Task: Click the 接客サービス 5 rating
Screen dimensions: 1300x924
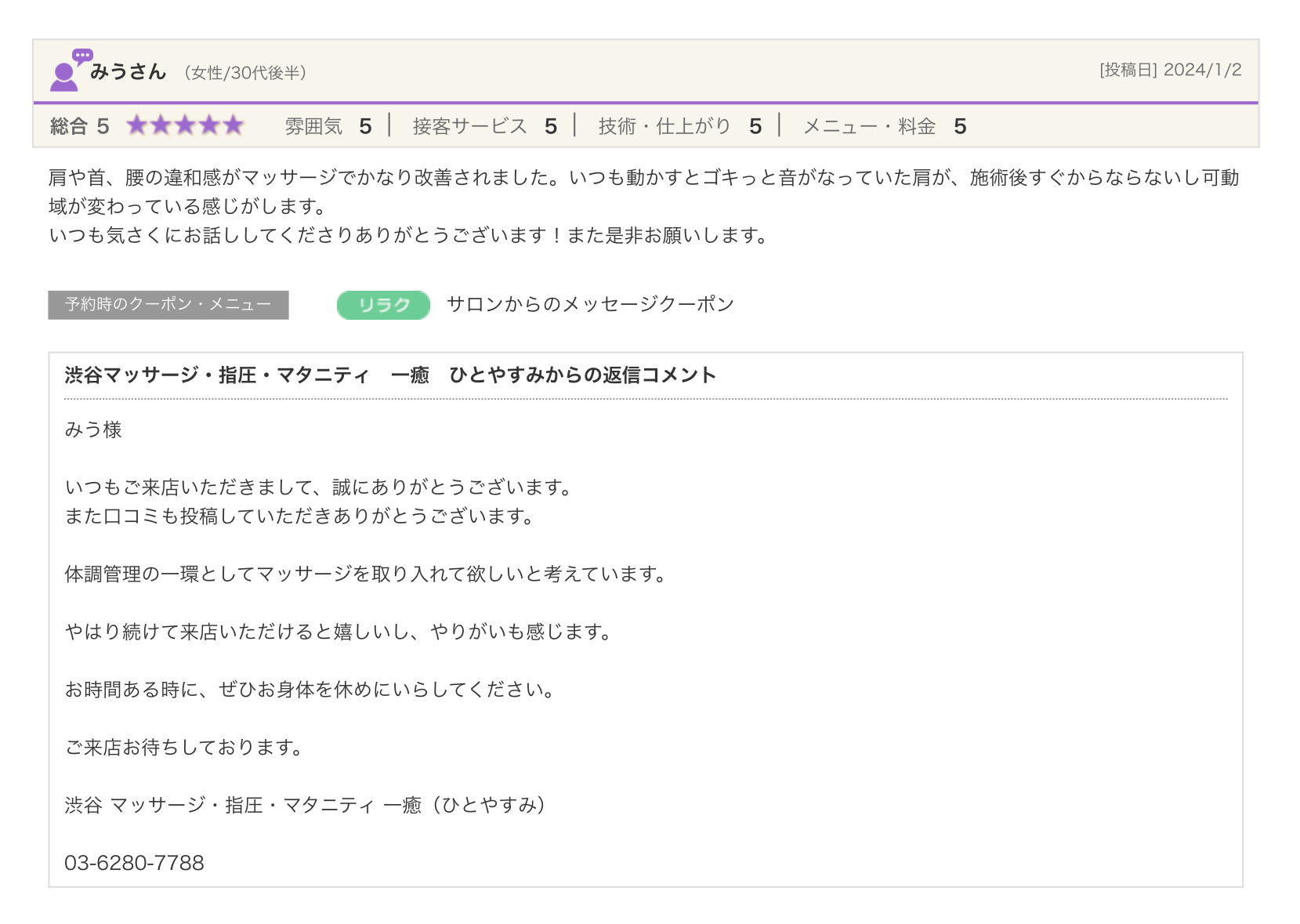Action: tap(485, 126)
